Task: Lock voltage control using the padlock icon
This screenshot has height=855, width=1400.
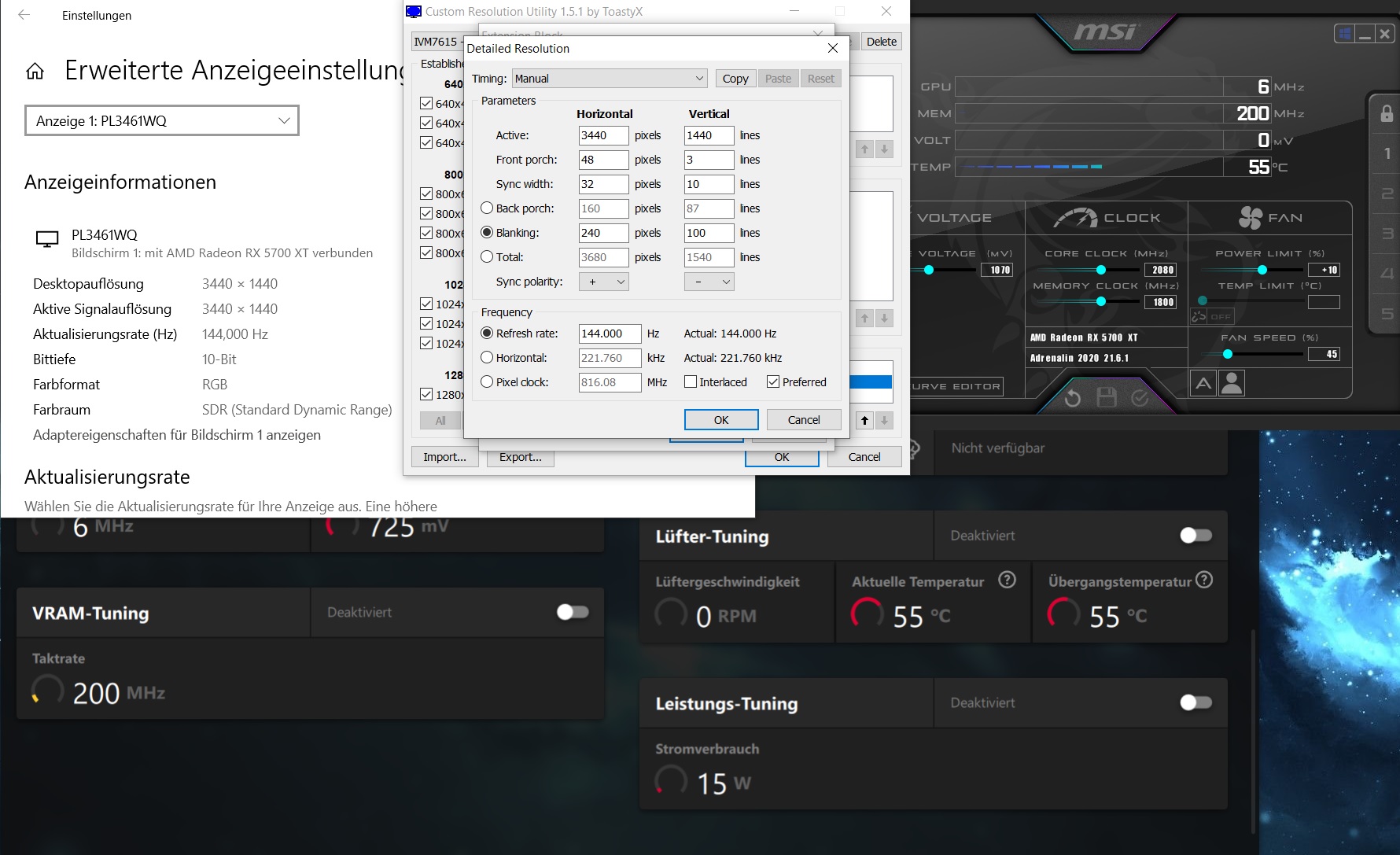Action: coord(1387,114)
